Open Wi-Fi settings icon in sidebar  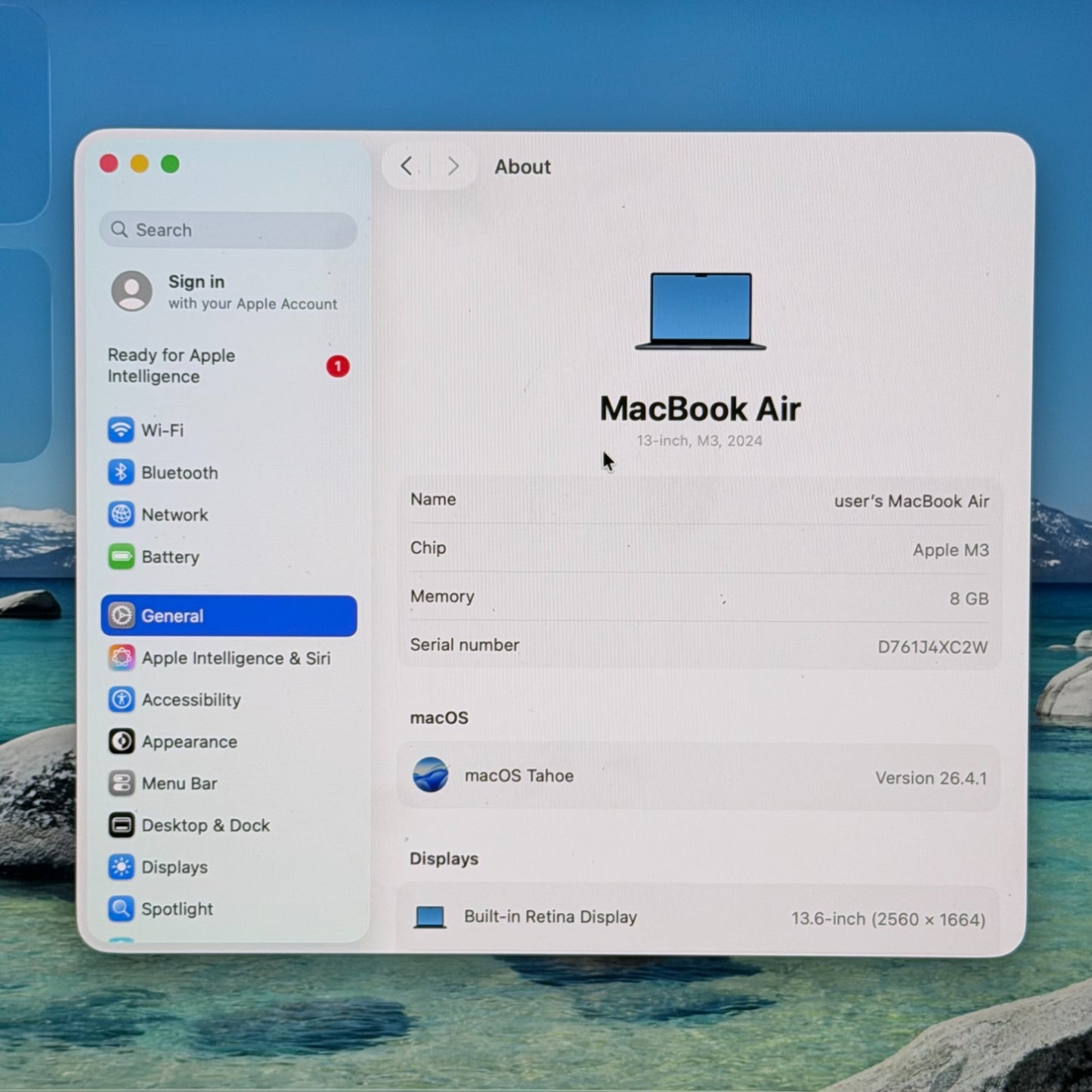pos(121,430)
